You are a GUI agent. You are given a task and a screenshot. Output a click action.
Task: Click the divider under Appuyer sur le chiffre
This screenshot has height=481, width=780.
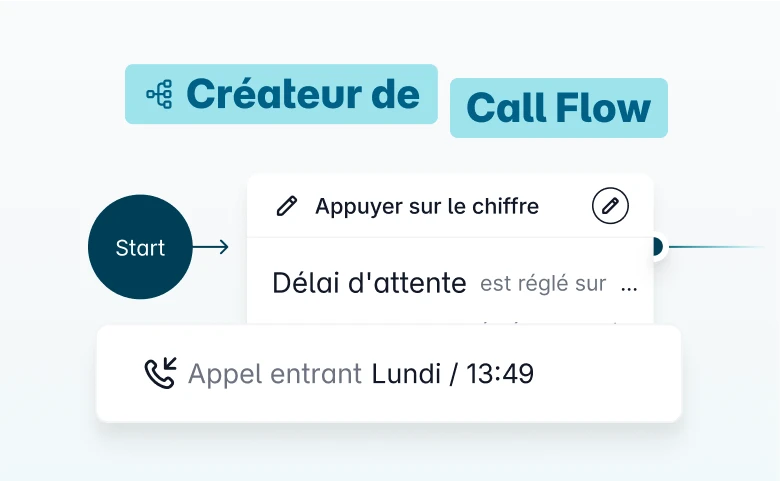(450, 238)
